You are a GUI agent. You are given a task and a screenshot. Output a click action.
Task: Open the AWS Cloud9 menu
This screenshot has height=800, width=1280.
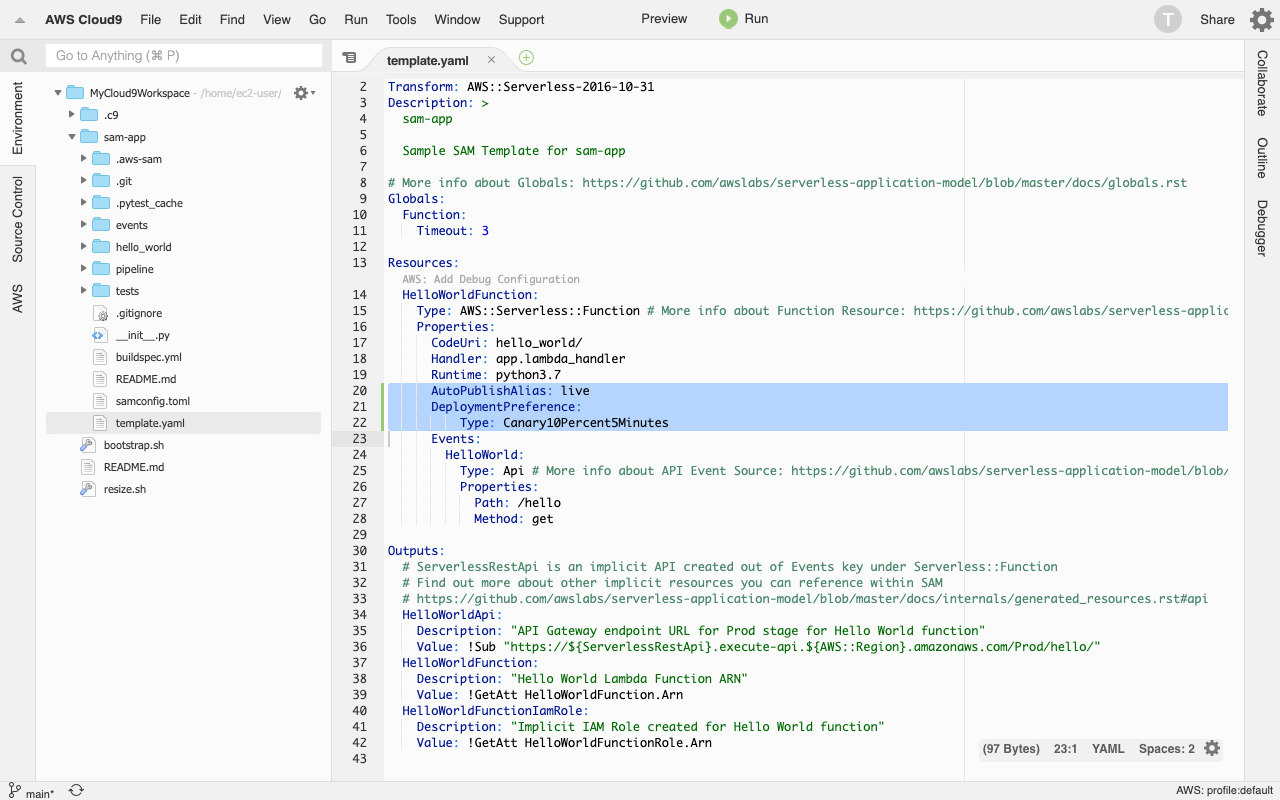coord(82,19)
